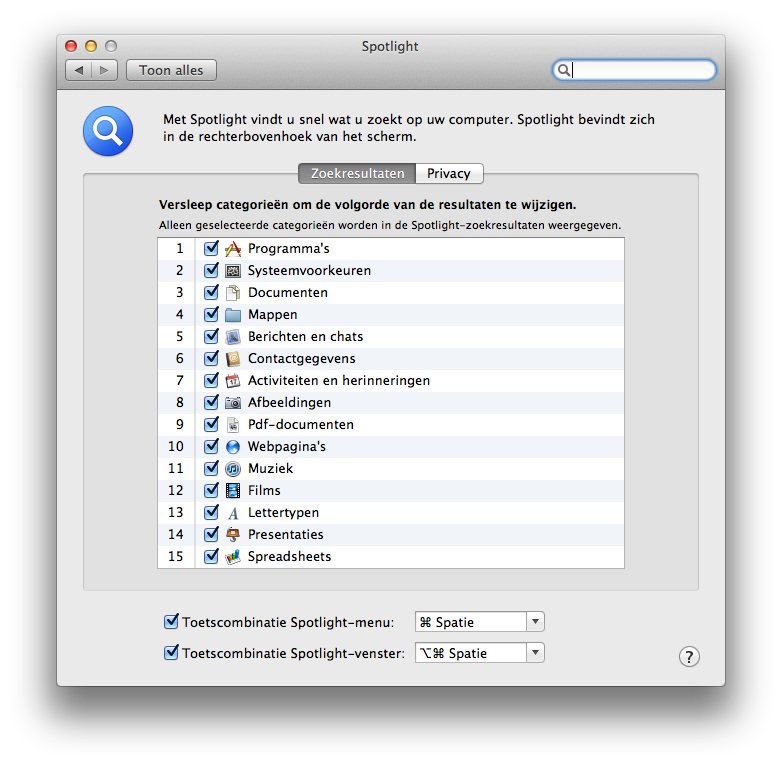782x765 pixels.
Task: Click the Systeemvoorkeuren category icon
Action: coord(233,271)
